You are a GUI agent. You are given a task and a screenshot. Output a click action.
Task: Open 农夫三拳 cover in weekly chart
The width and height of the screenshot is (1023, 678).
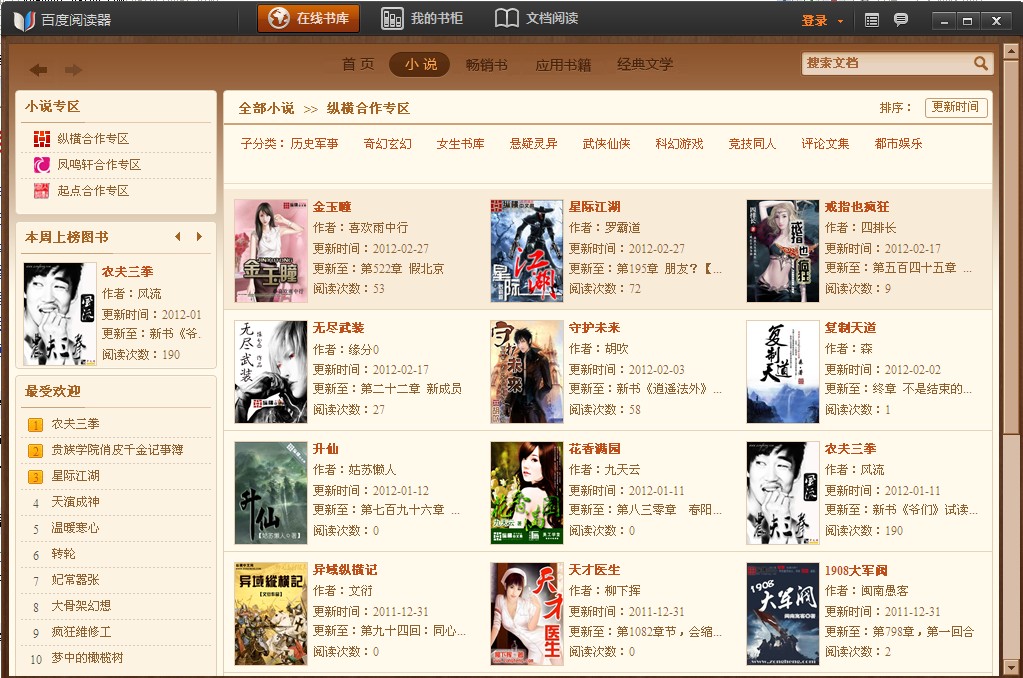click(60, 314)
